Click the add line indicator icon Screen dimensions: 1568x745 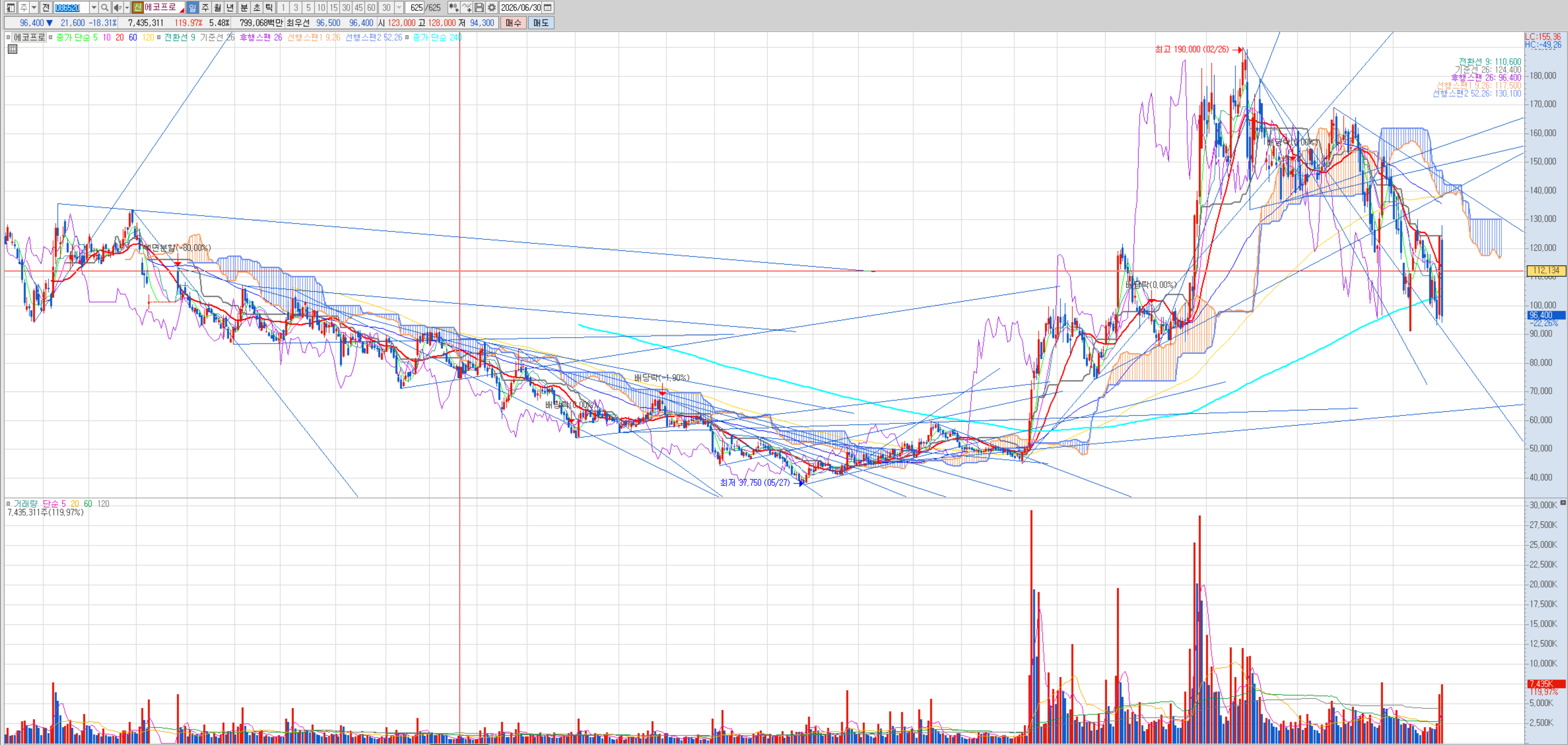(x=467, y=8)
